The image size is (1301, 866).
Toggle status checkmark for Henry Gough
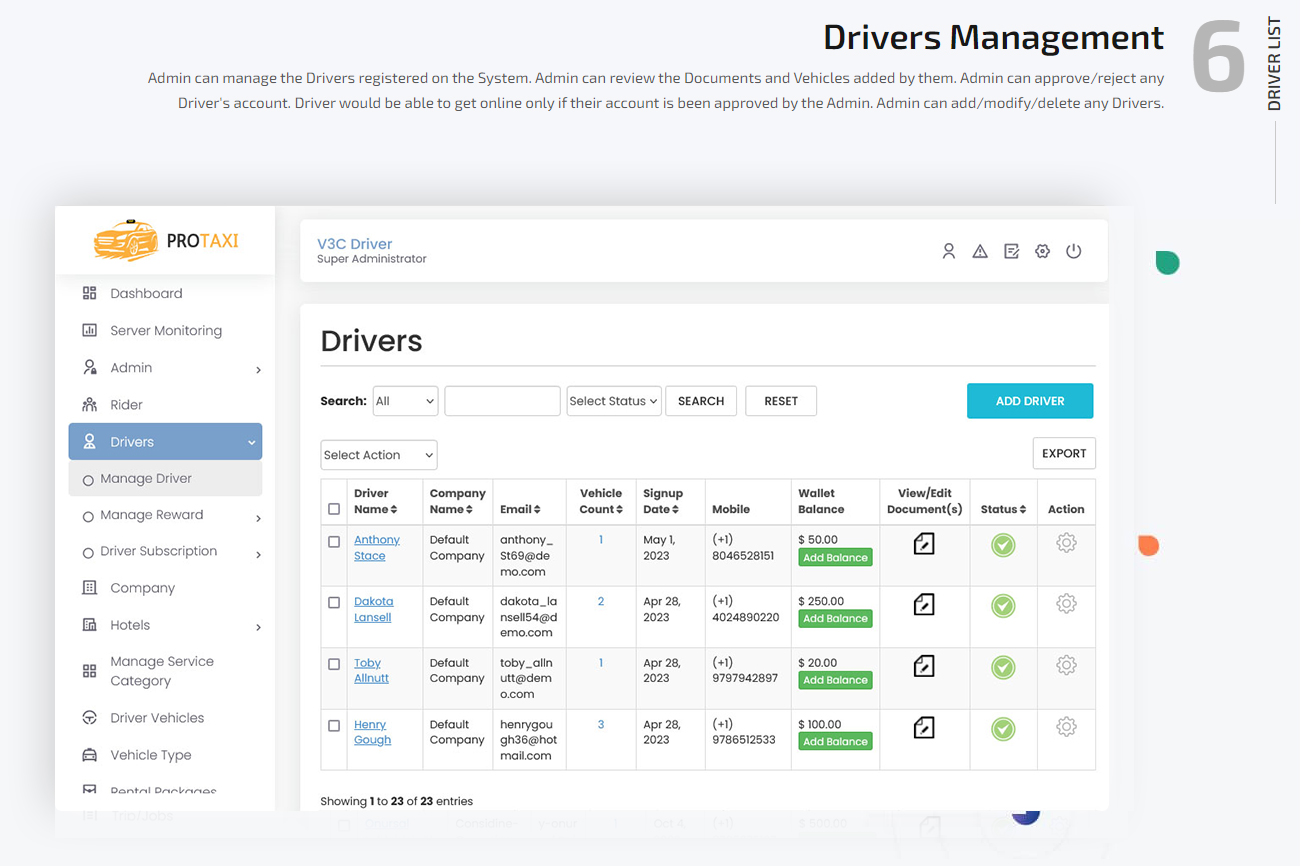coord(1003,729)
